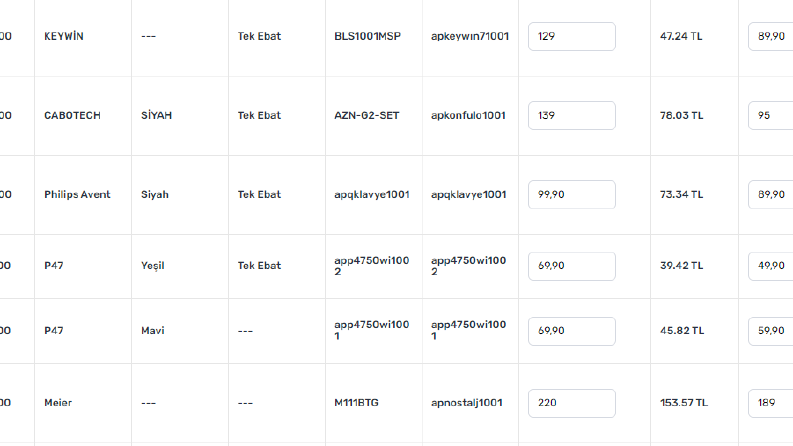The width and height of the screenshot is (793, 446).
Task: Edit the 220 price field for Meier
Action: [x=571, y=403]
